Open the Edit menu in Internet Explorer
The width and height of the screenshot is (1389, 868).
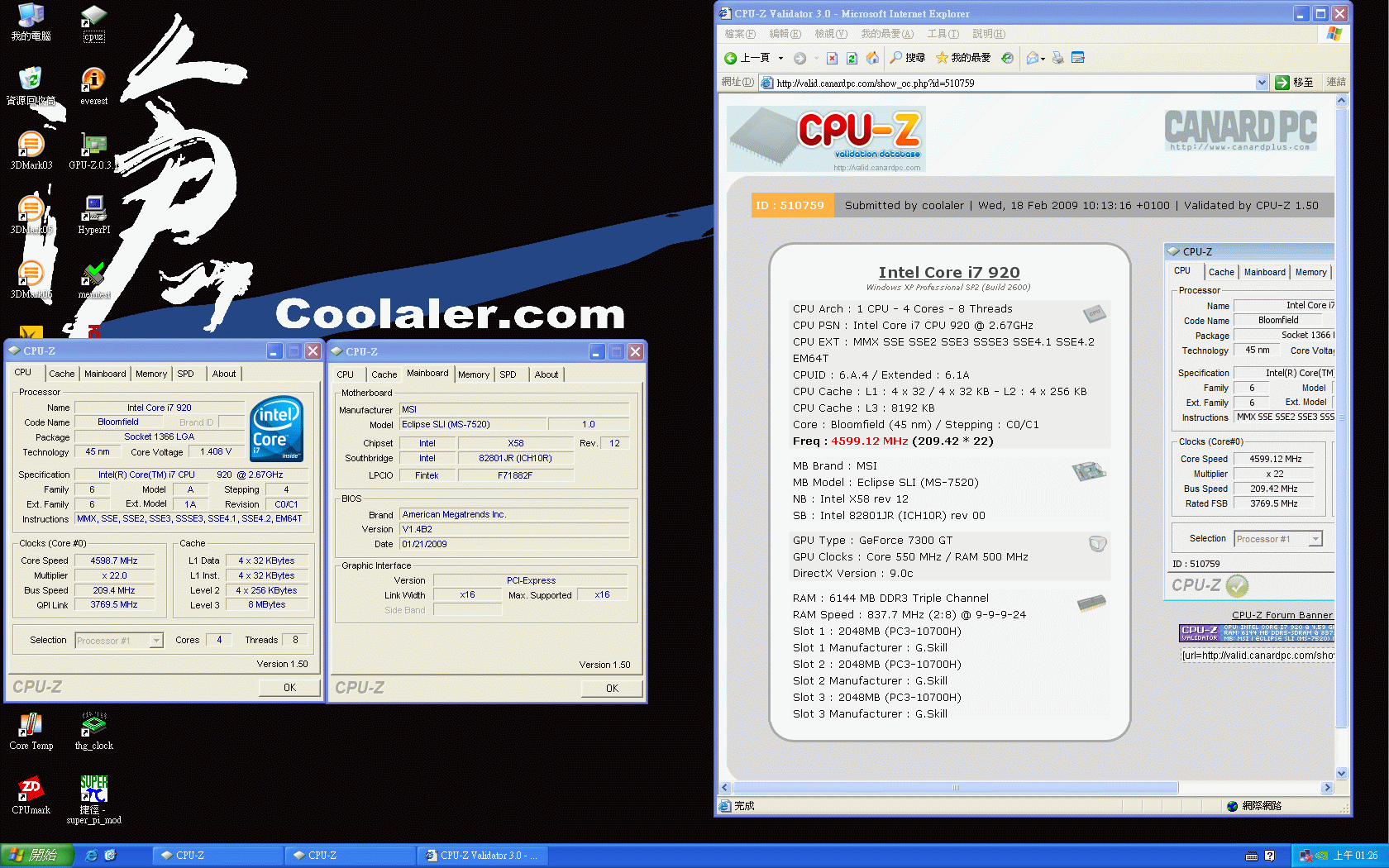785,34
